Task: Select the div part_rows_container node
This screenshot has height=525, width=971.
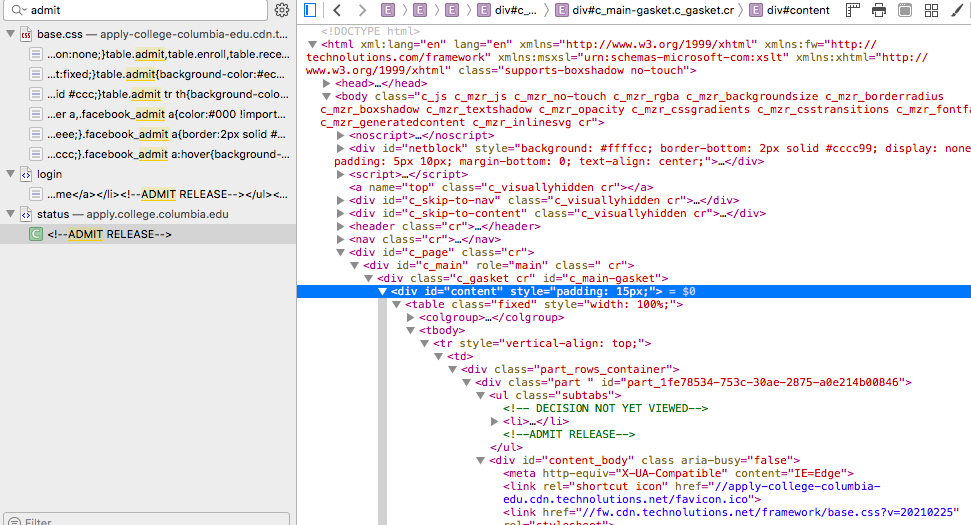Action: point(570,369)
